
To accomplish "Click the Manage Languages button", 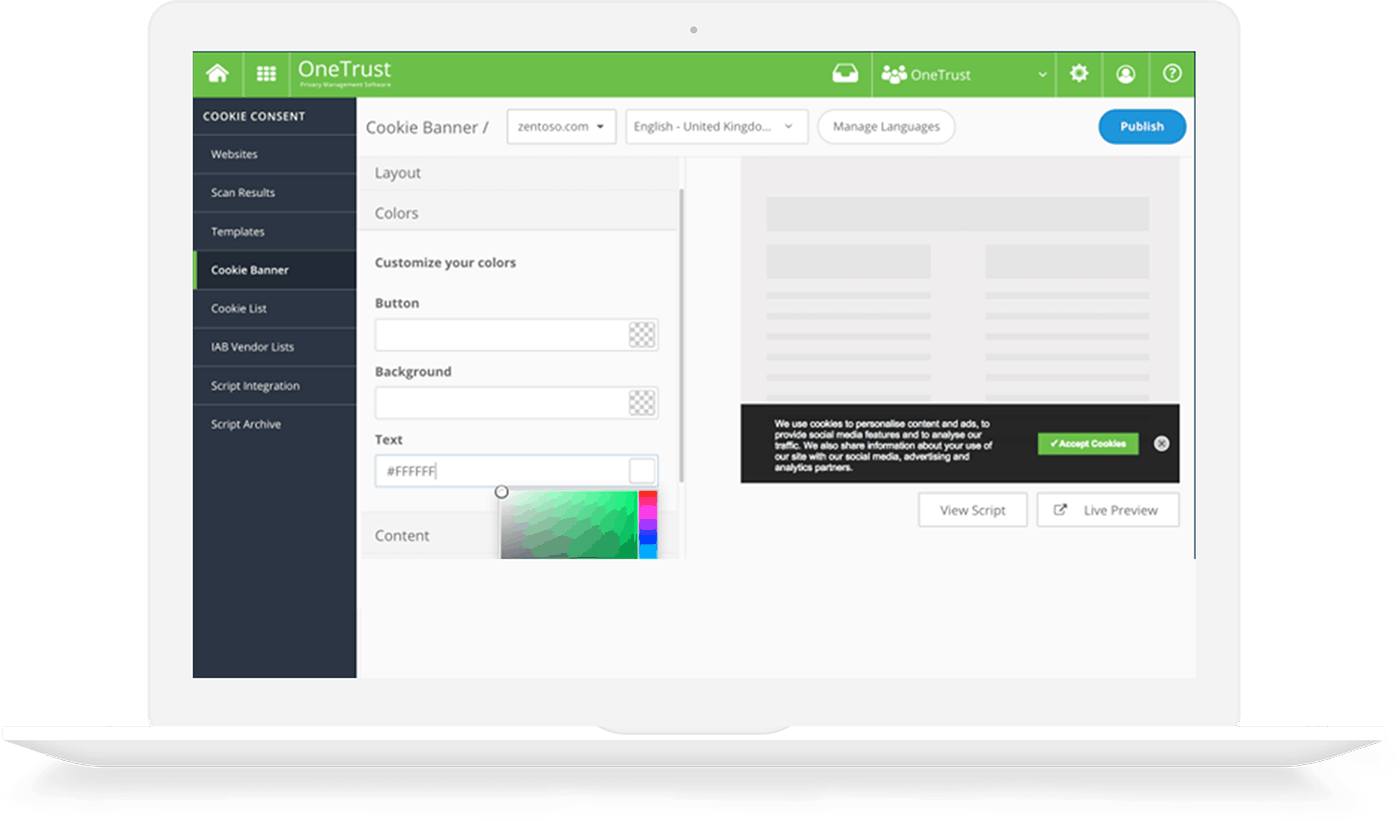I will coord(886,127).
